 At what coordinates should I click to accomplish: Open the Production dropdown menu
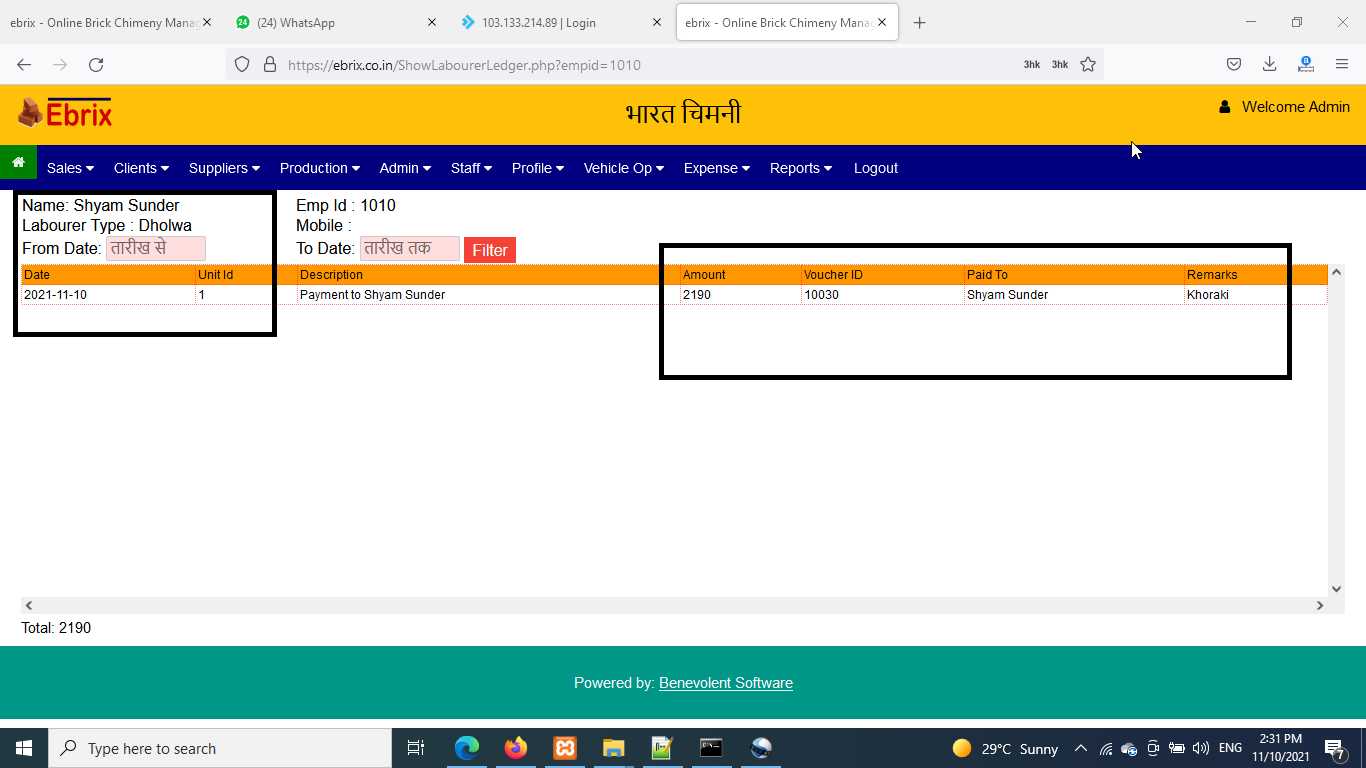319,168
